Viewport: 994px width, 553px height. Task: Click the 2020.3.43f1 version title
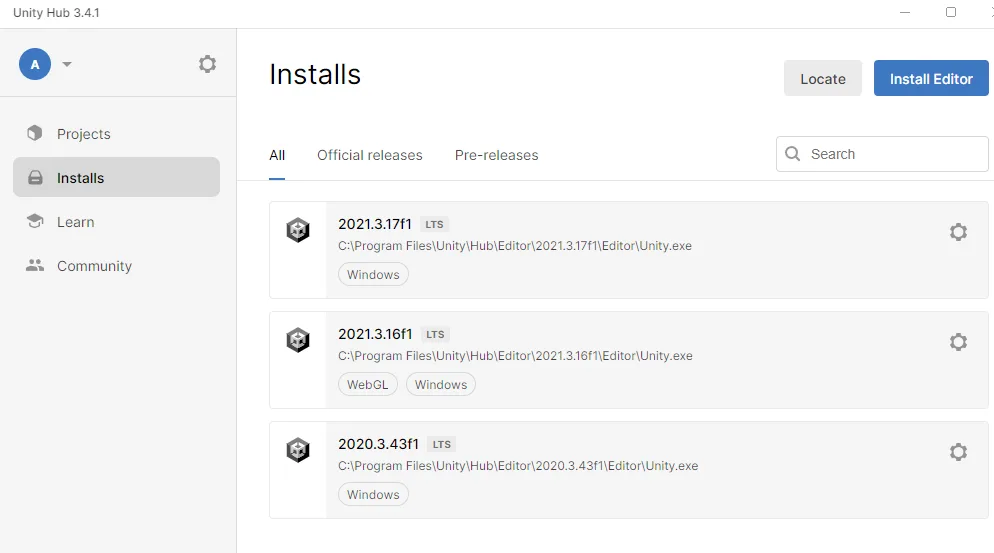click(378, 444)
